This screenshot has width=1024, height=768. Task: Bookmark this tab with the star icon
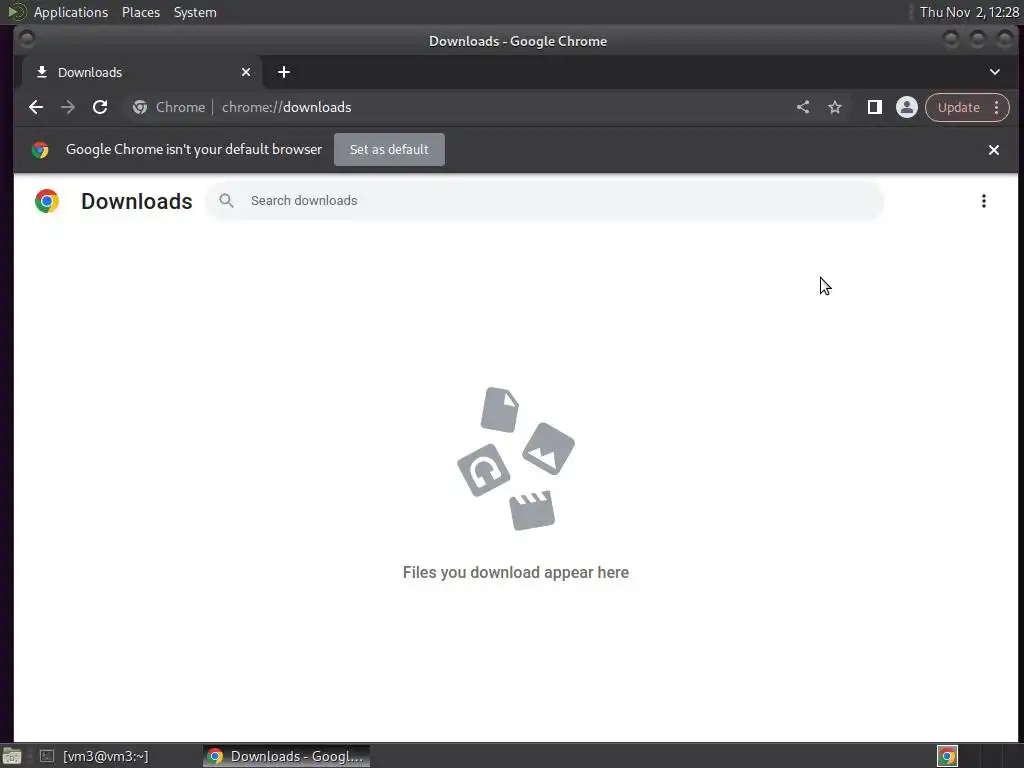pyautogui.click(x=835, y=107)
